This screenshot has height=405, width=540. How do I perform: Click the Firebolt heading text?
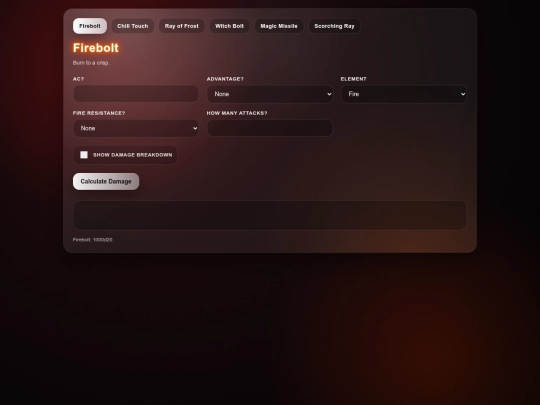point(96,48)
